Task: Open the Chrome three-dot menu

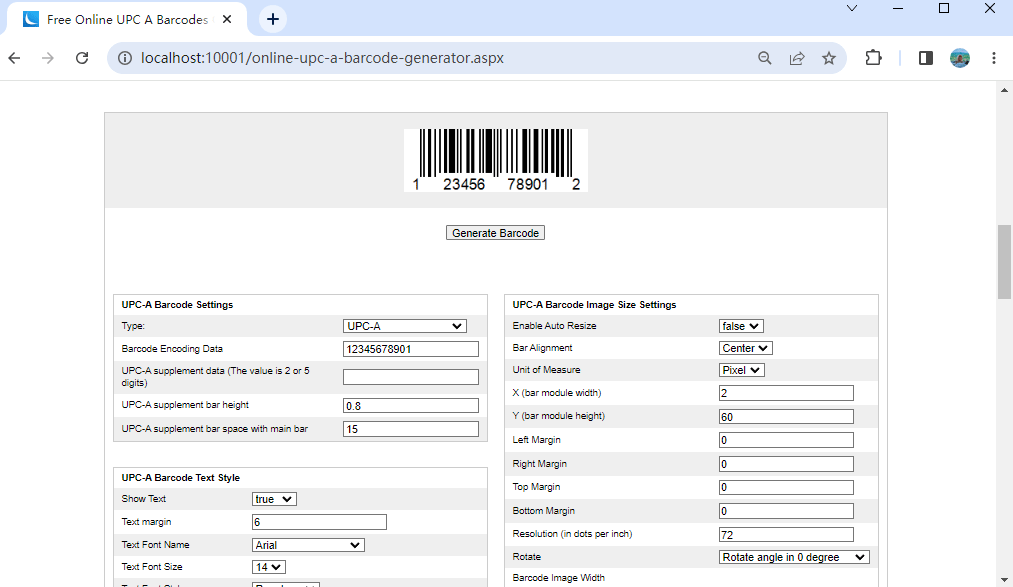Action: click(994, 58)
